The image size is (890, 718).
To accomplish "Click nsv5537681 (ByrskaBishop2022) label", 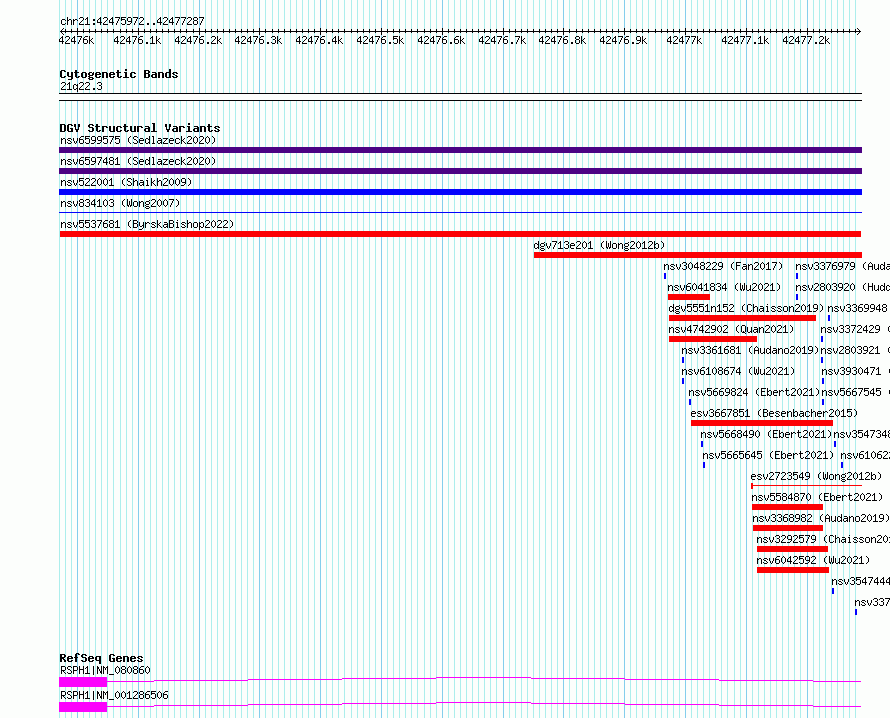I will [x=147, y=224].
